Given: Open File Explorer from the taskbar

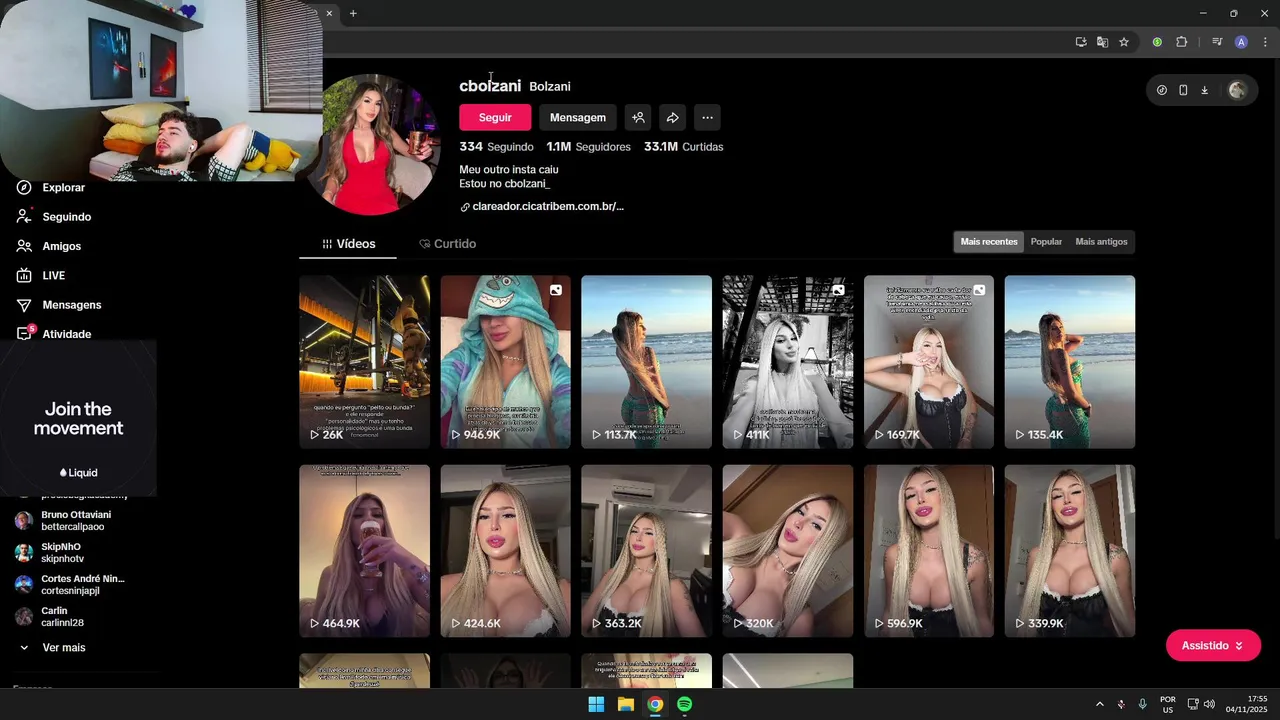Looking at the screenshot, I should [625, 704].
